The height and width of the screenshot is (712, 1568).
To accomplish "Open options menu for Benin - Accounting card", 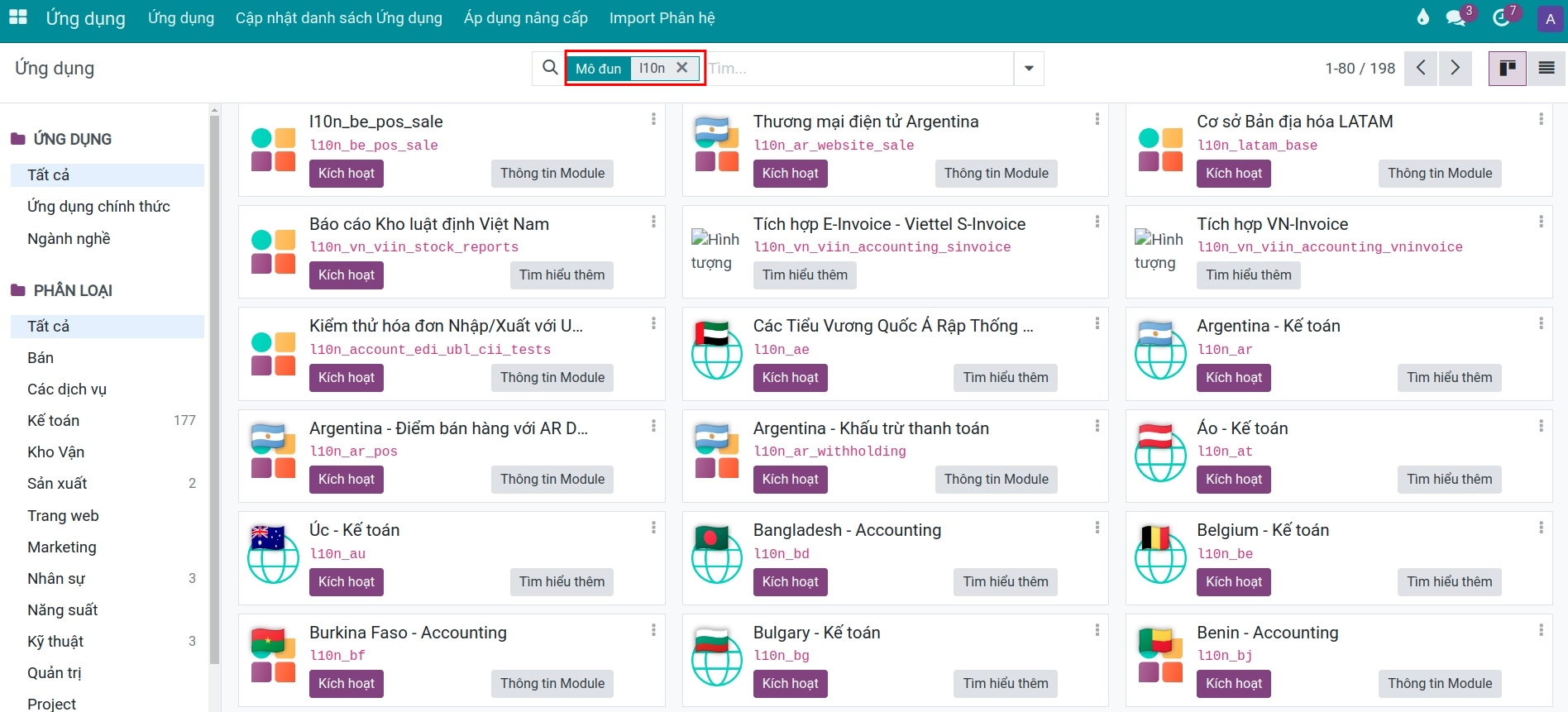I will click(1541, 630).
